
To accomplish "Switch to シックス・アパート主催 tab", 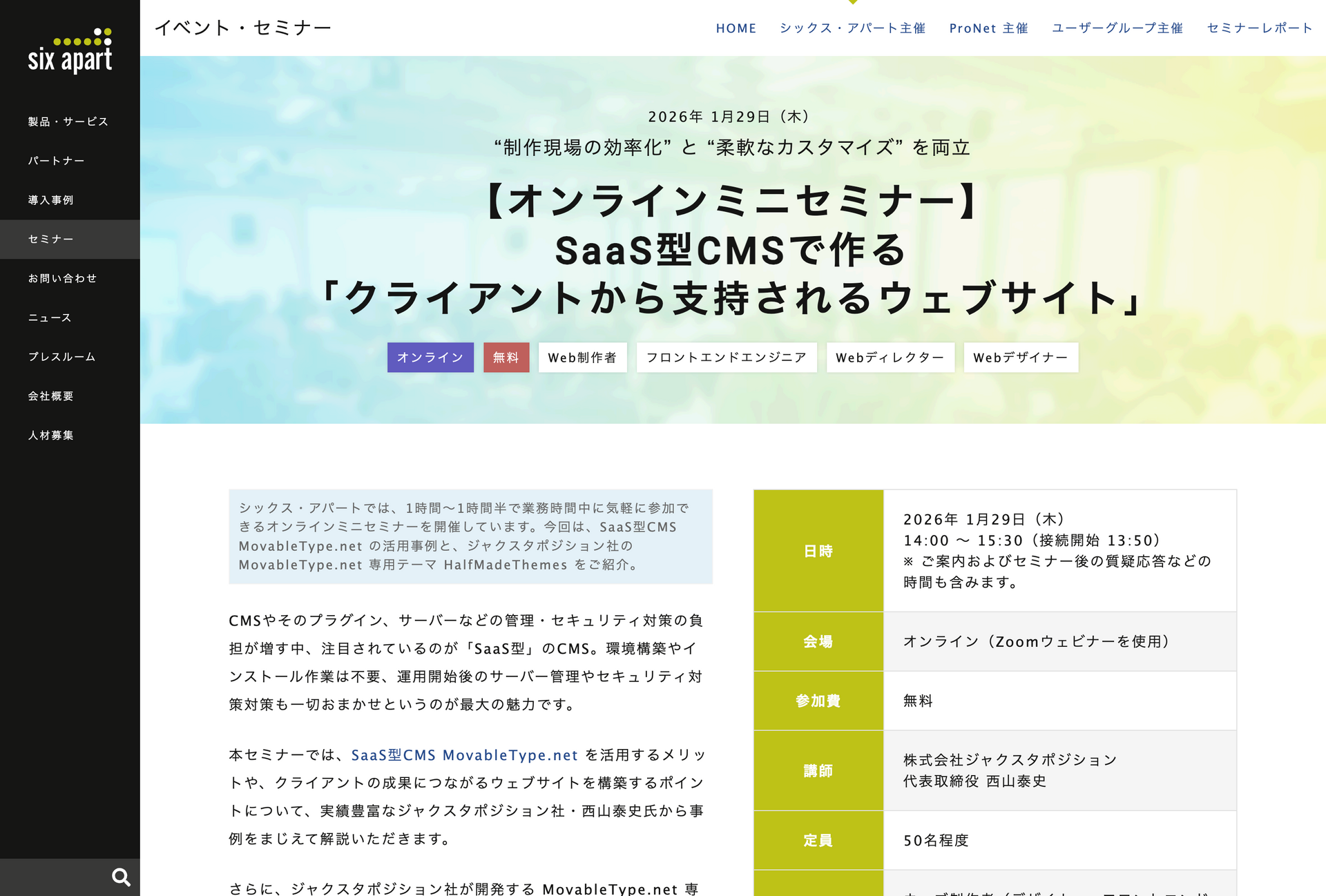I will pyautogui.click(x=852, y=28).
